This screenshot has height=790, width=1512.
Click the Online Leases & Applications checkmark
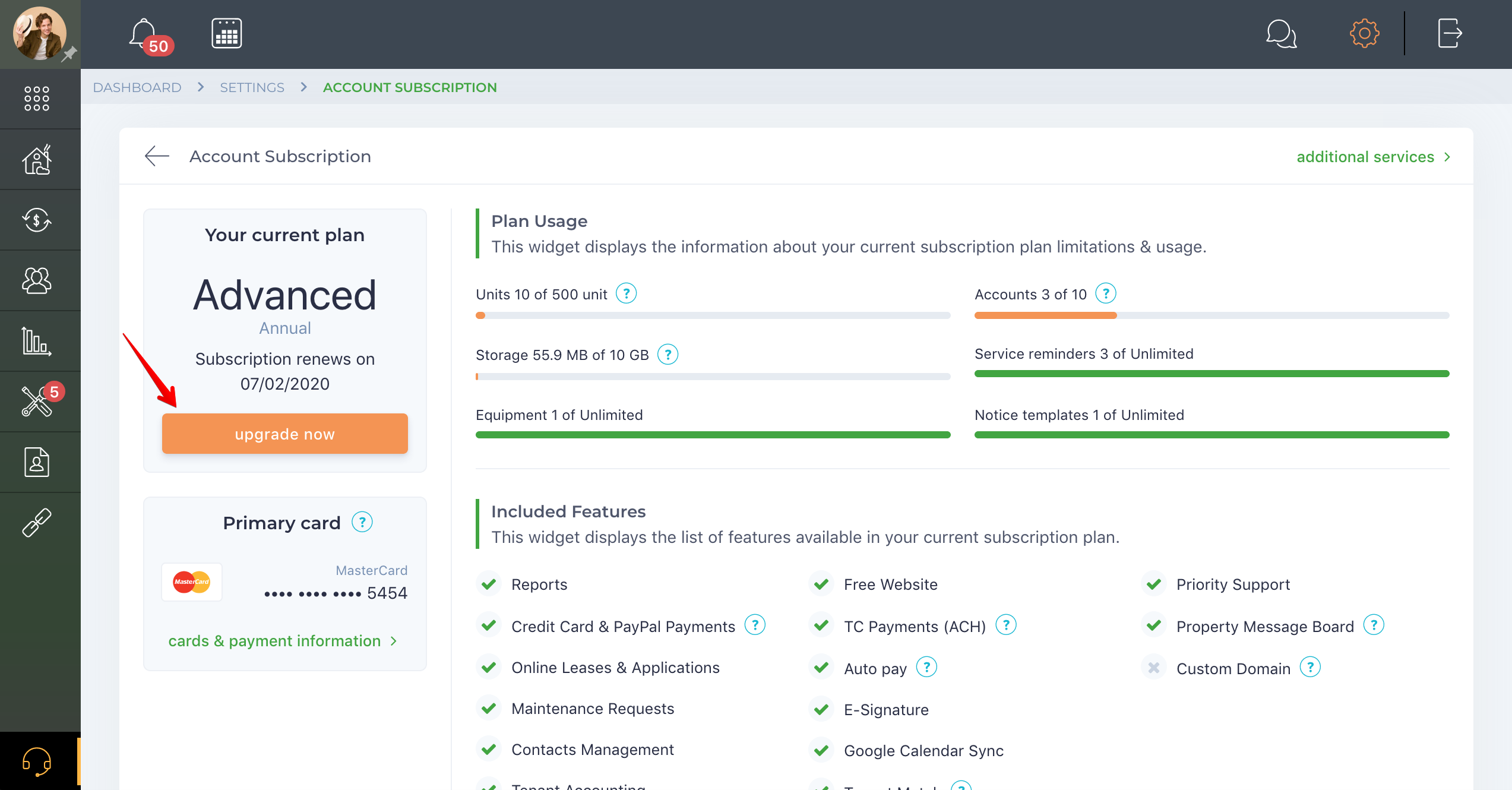tap(489, 668)
